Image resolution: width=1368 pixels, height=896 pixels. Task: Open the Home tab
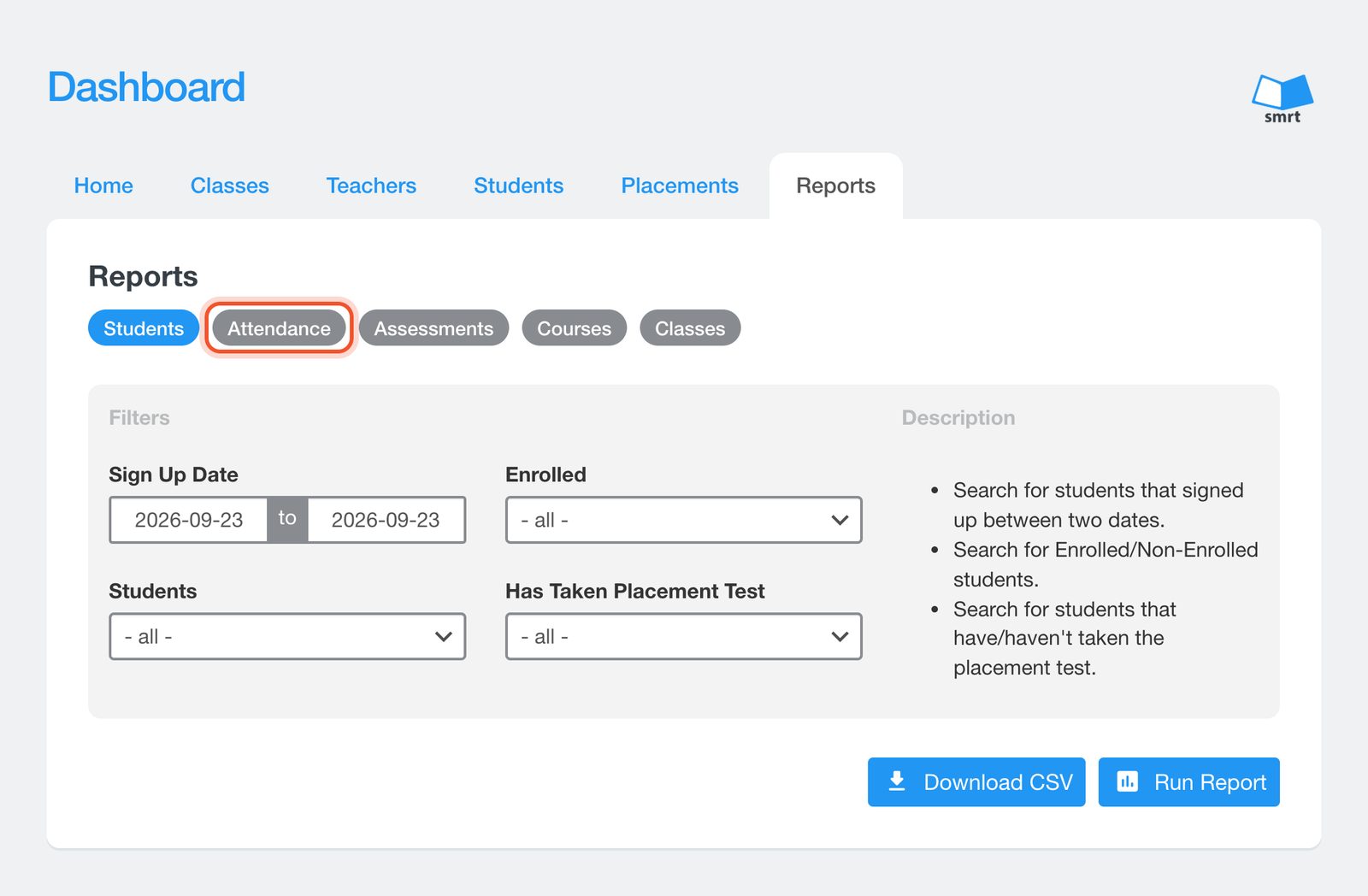(103, 186)
